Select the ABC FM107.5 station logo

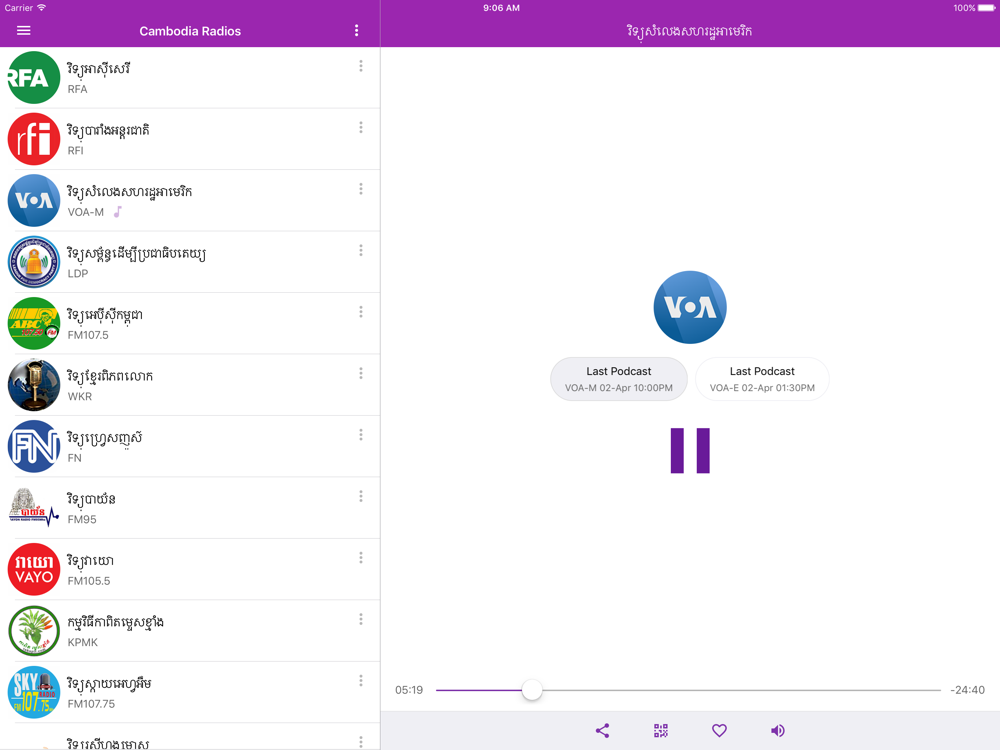(34, 323)
